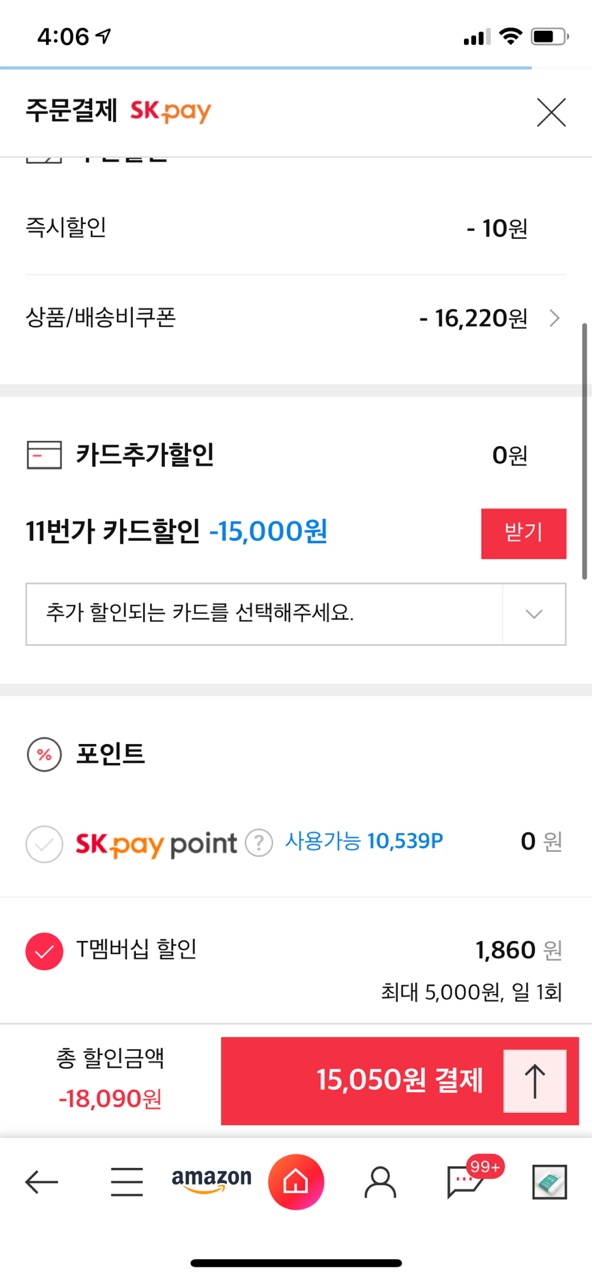Click the SK pay logo in header
The image size is (592, 1280).
171,112
